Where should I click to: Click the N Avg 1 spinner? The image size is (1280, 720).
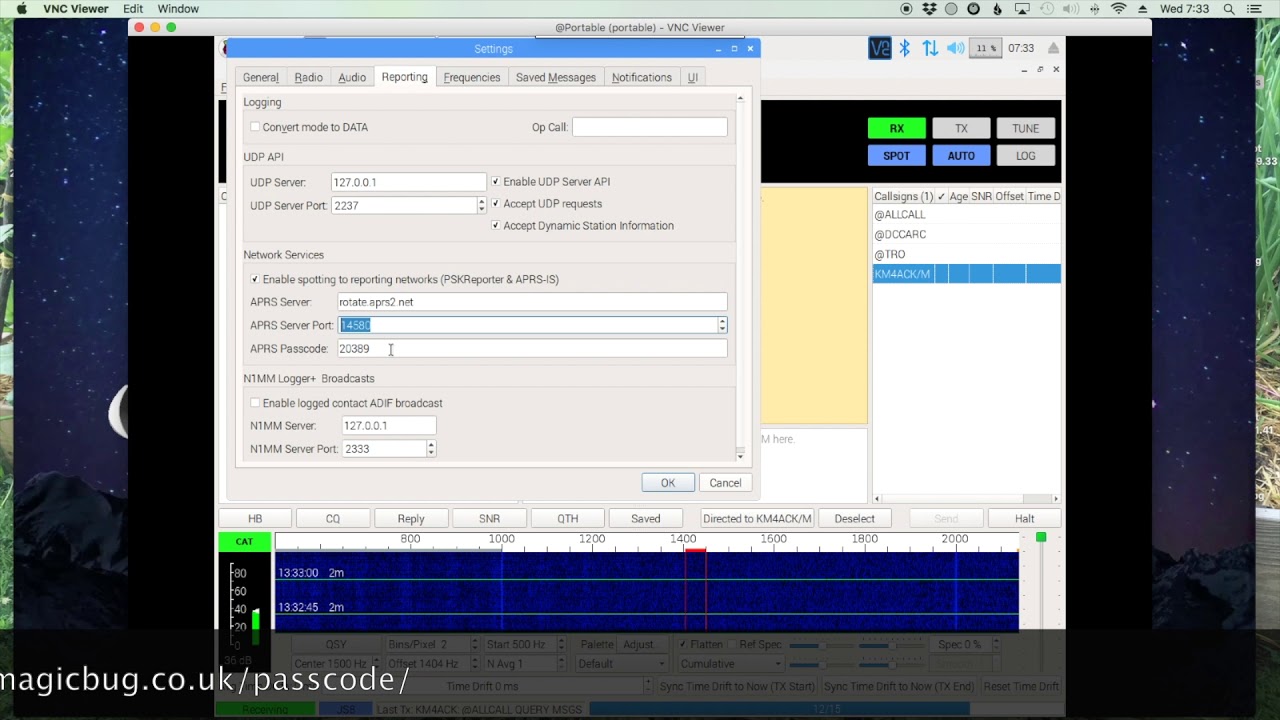(x=525, y=664)
